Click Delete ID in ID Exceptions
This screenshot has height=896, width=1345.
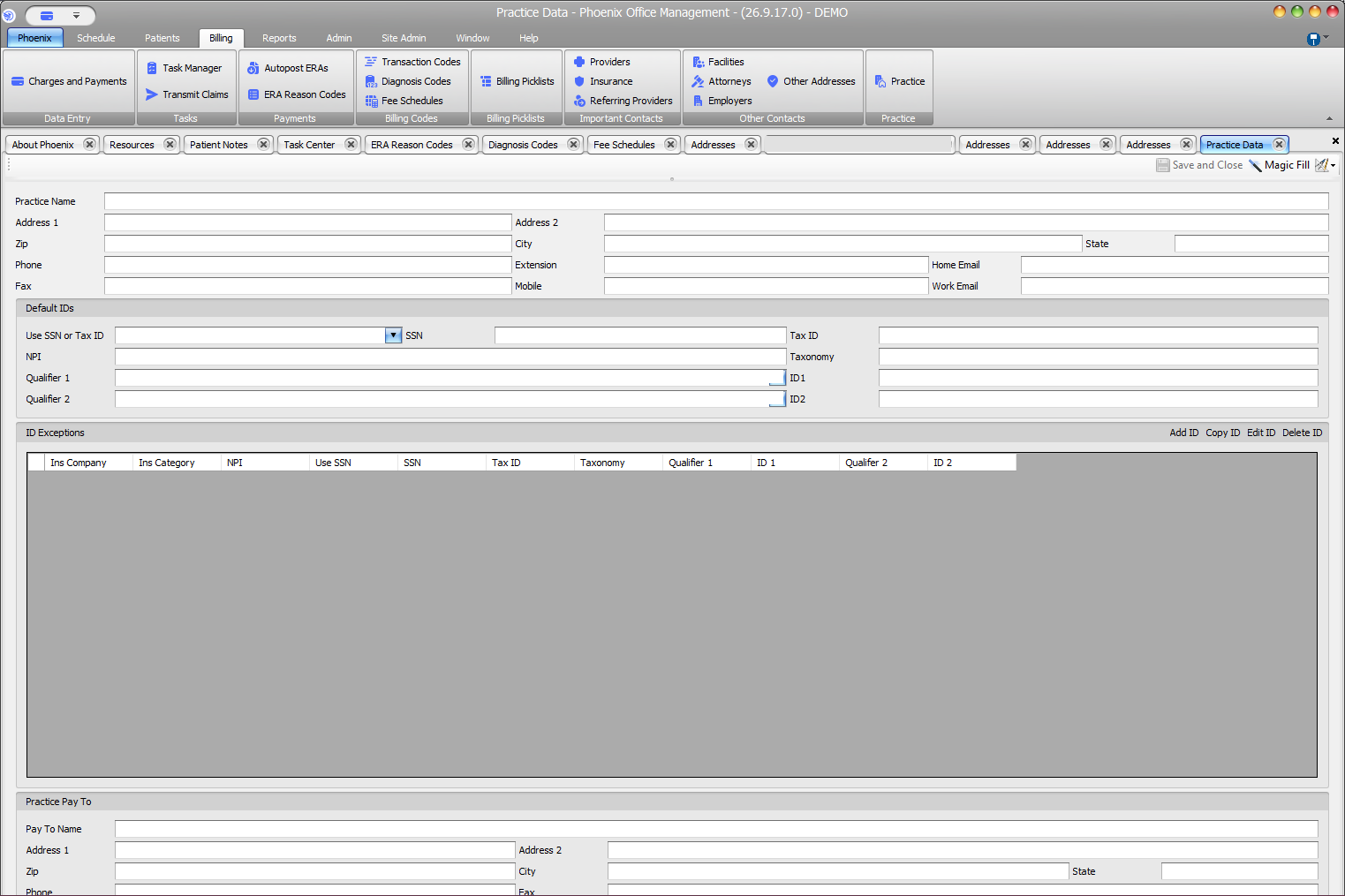click(1302, 433)
